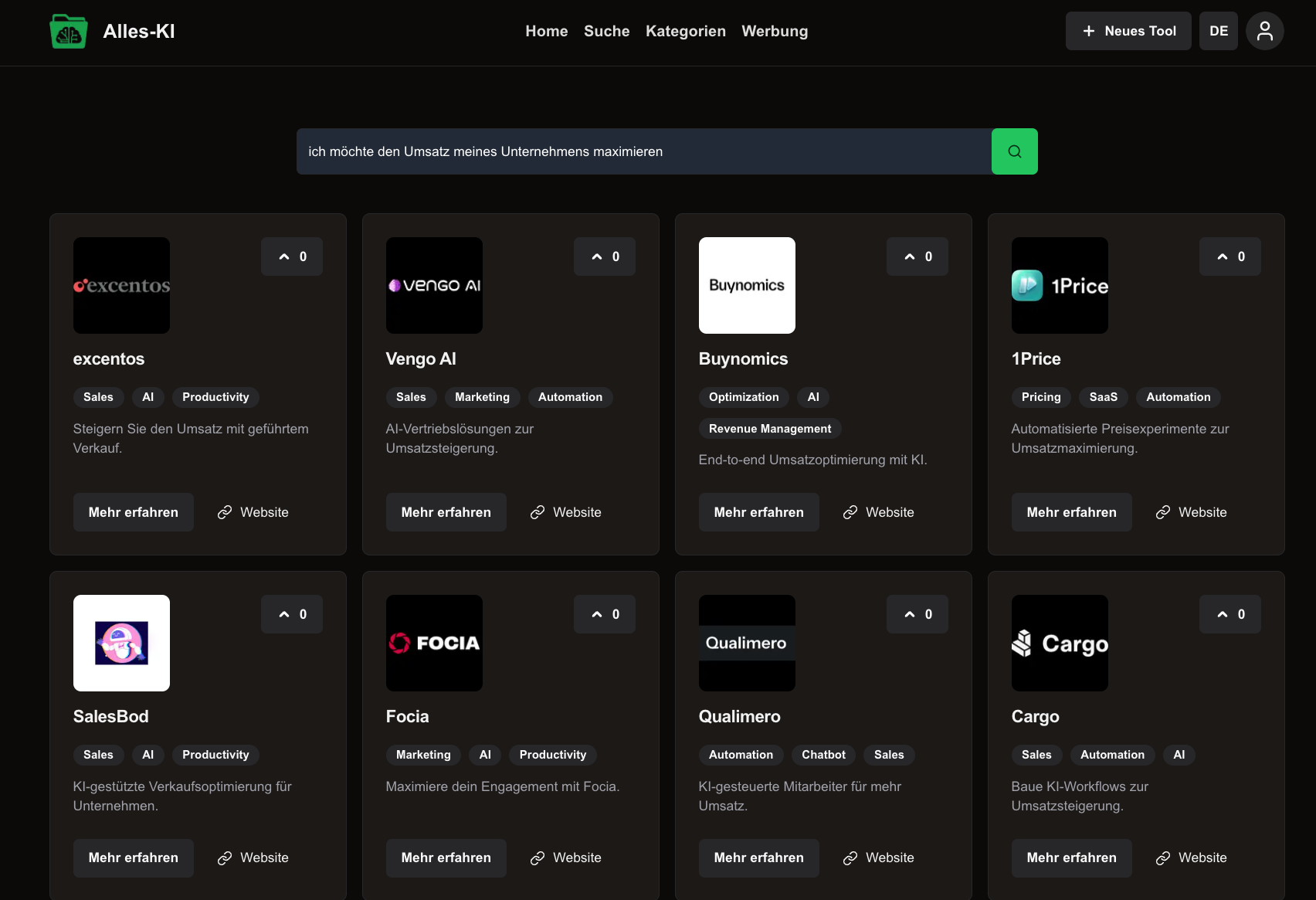This screenshot has width=1316, height=900.
Task: Click the Neues Tool button
Action: pos(1128,31)
